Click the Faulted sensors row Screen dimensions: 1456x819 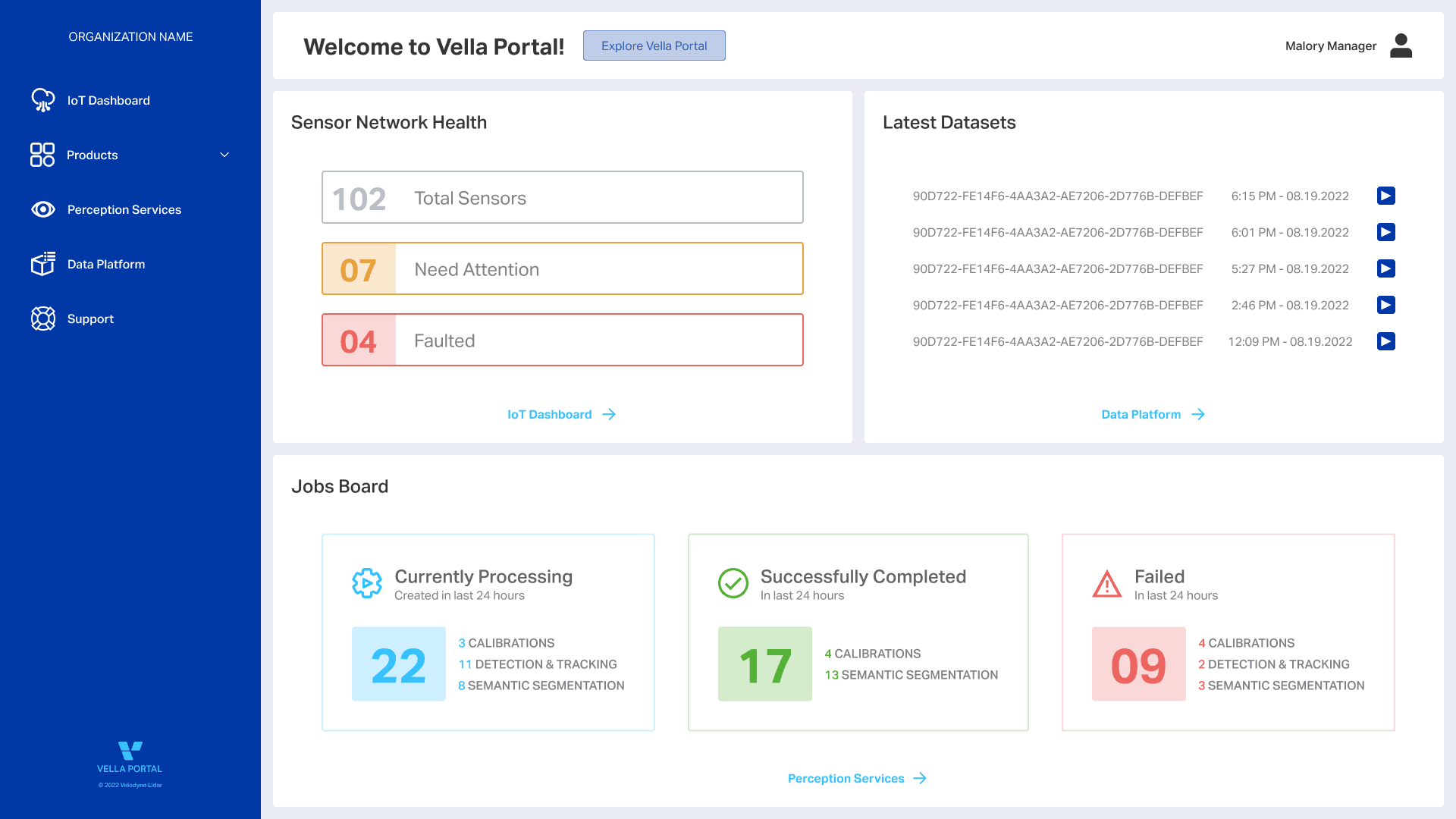[x=562, y=340]
